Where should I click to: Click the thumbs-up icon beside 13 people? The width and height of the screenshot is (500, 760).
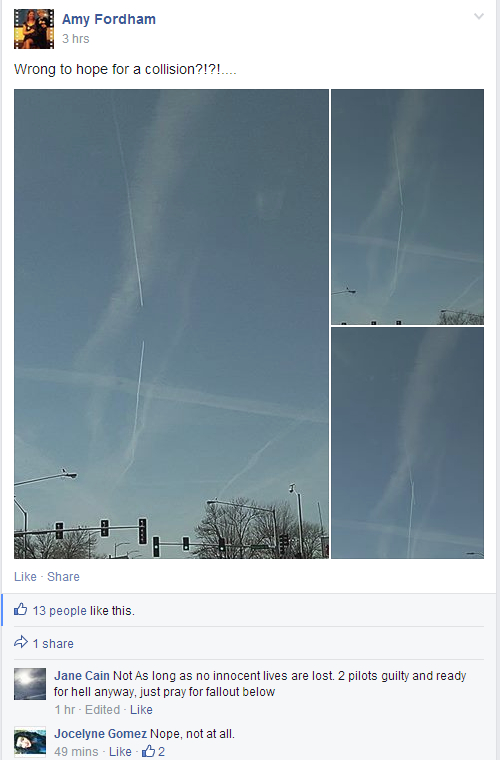(20, 609)
